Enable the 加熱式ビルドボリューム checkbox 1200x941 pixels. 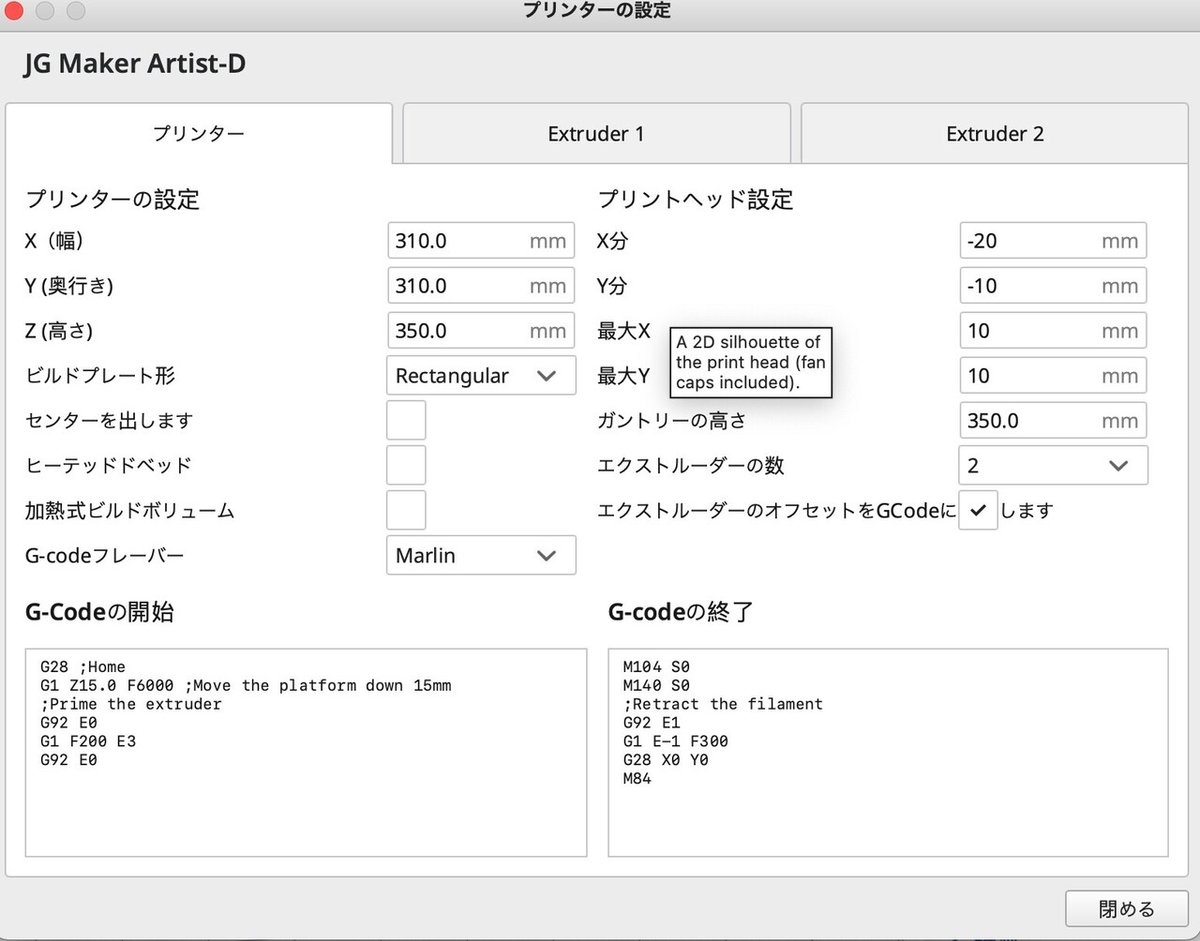[406, 510]
